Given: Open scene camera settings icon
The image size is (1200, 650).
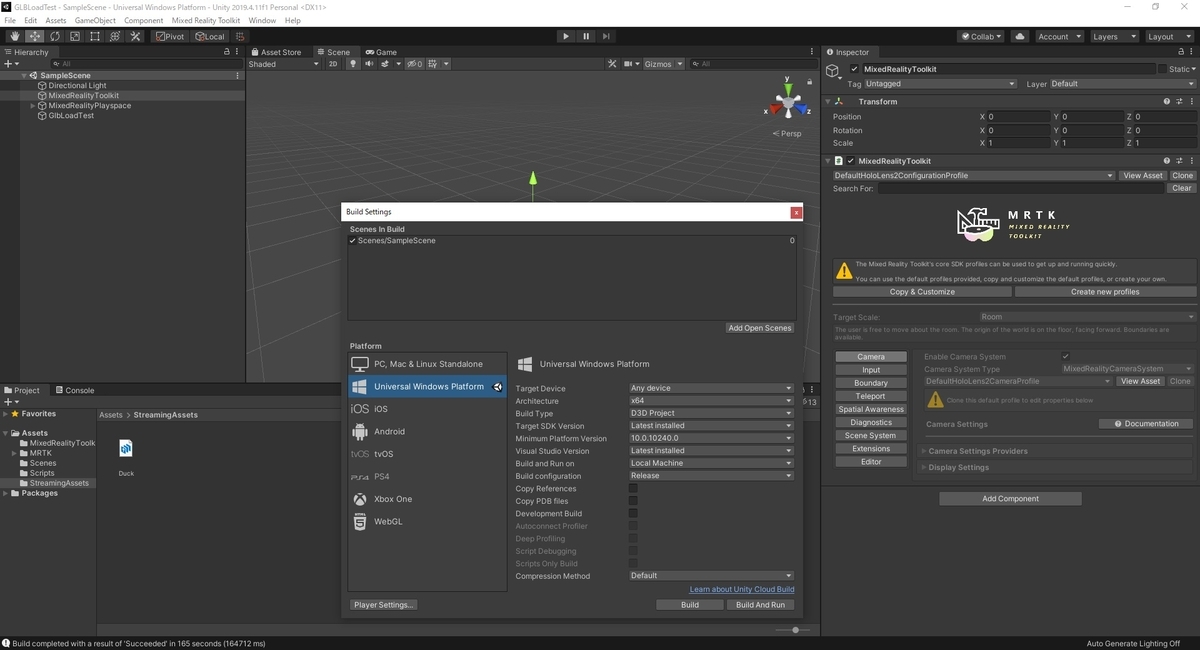Looking at the screenshot, I should [x=632, y=64].
